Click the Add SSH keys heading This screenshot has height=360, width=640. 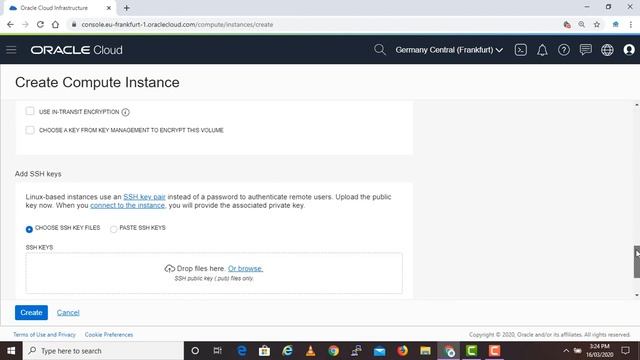tap(38, 174)
